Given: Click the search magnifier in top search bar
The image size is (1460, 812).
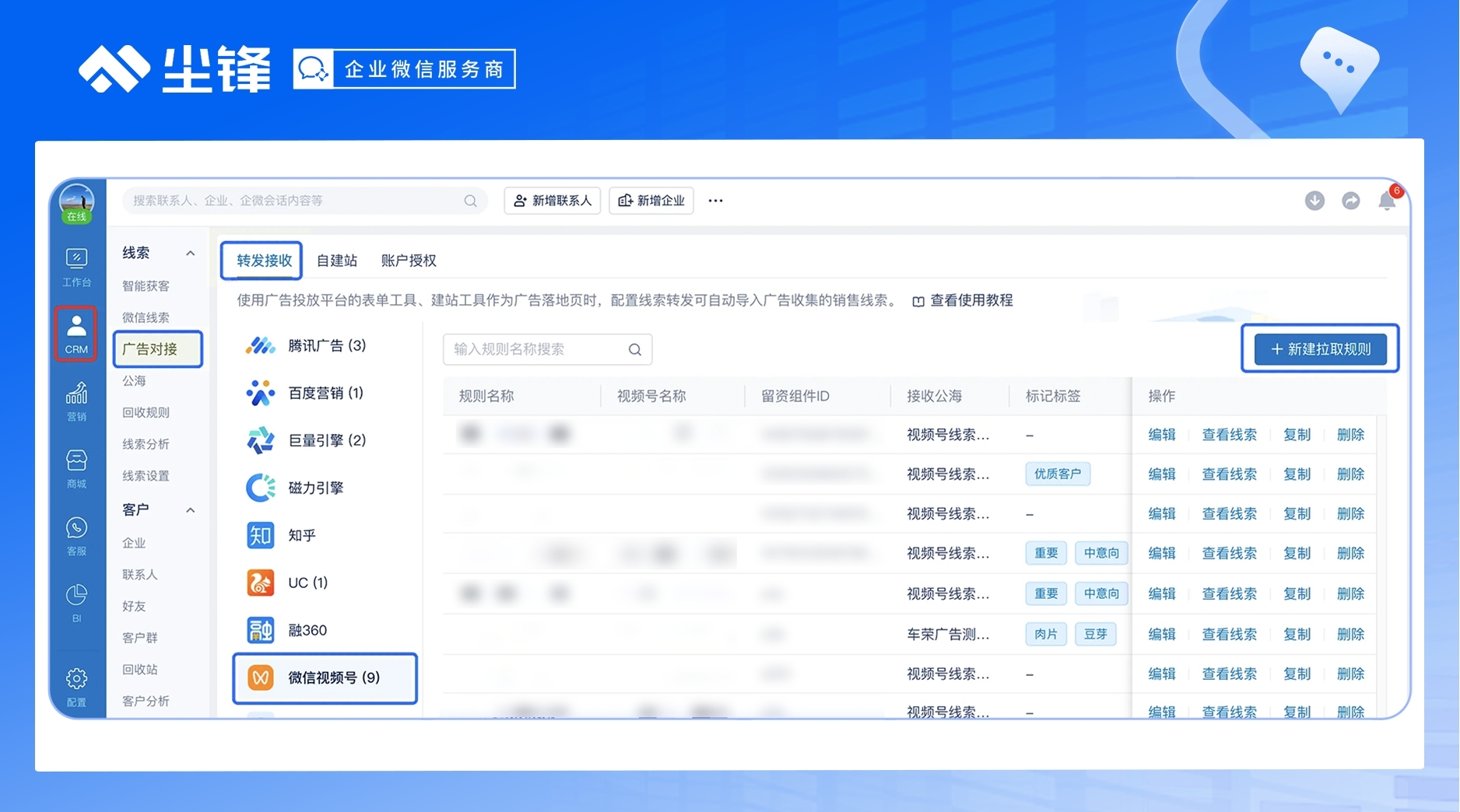Looking at the screenshot, I should (x=470, y=201).
